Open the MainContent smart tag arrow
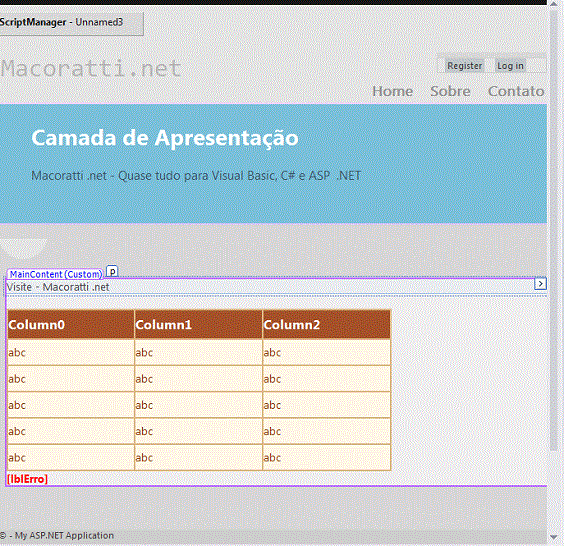Screen dimensions: 564x546 click(x=540, y=284)
